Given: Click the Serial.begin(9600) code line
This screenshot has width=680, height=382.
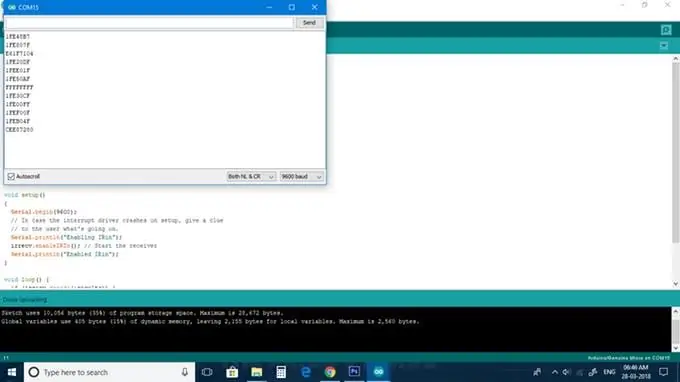Looking at the screenshot, I should coord(44,212).
